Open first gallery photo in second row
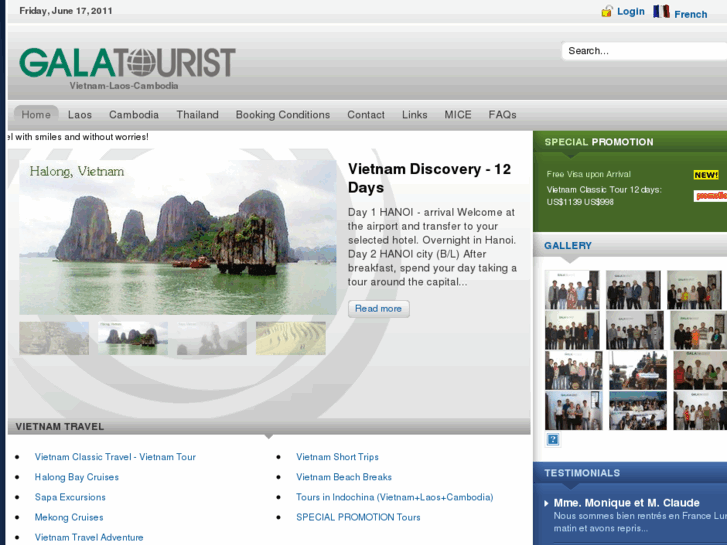 [x=572, y=330]
